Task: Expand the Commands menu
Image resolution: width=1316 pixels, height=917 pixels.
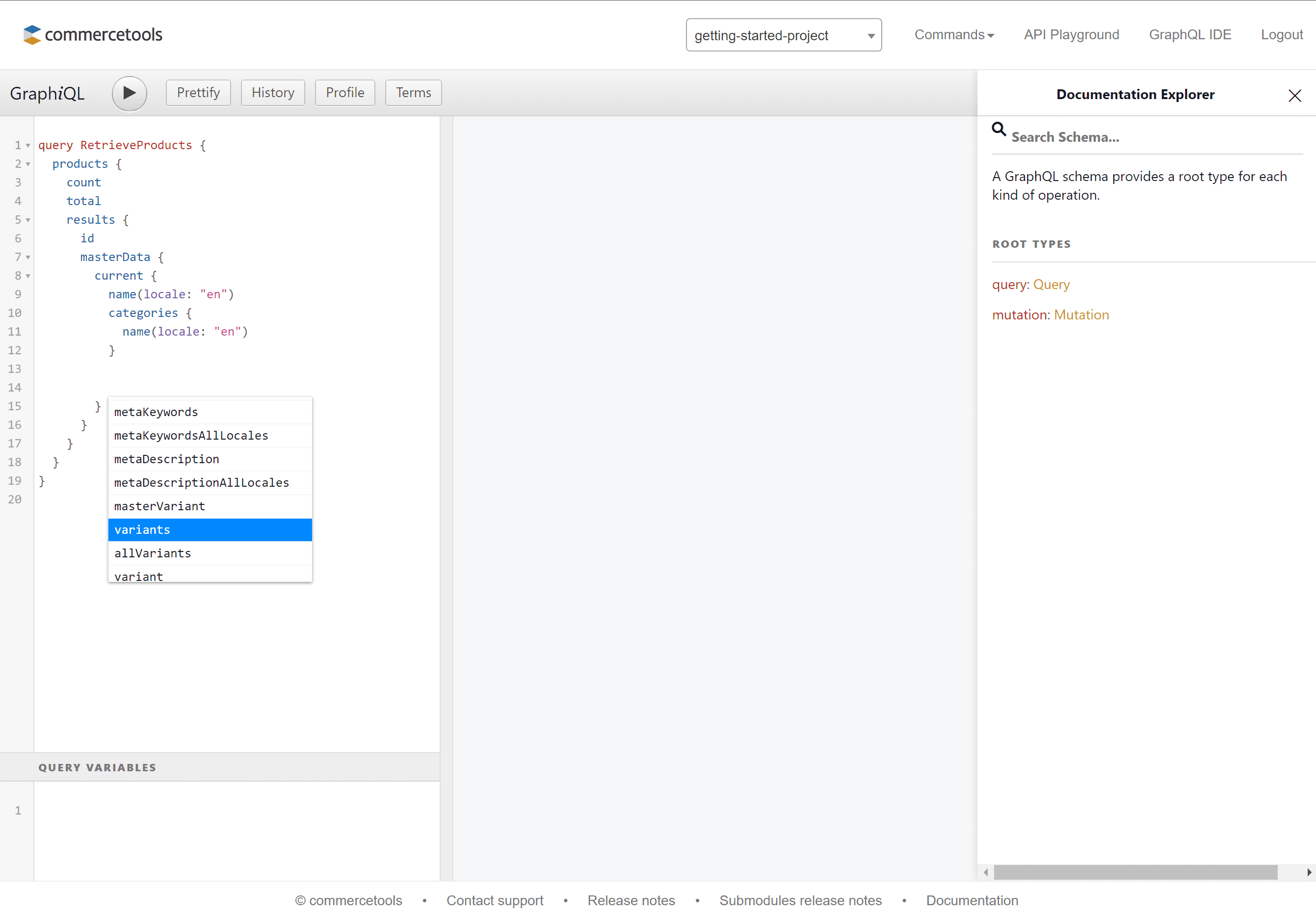Action: point(954,35)
